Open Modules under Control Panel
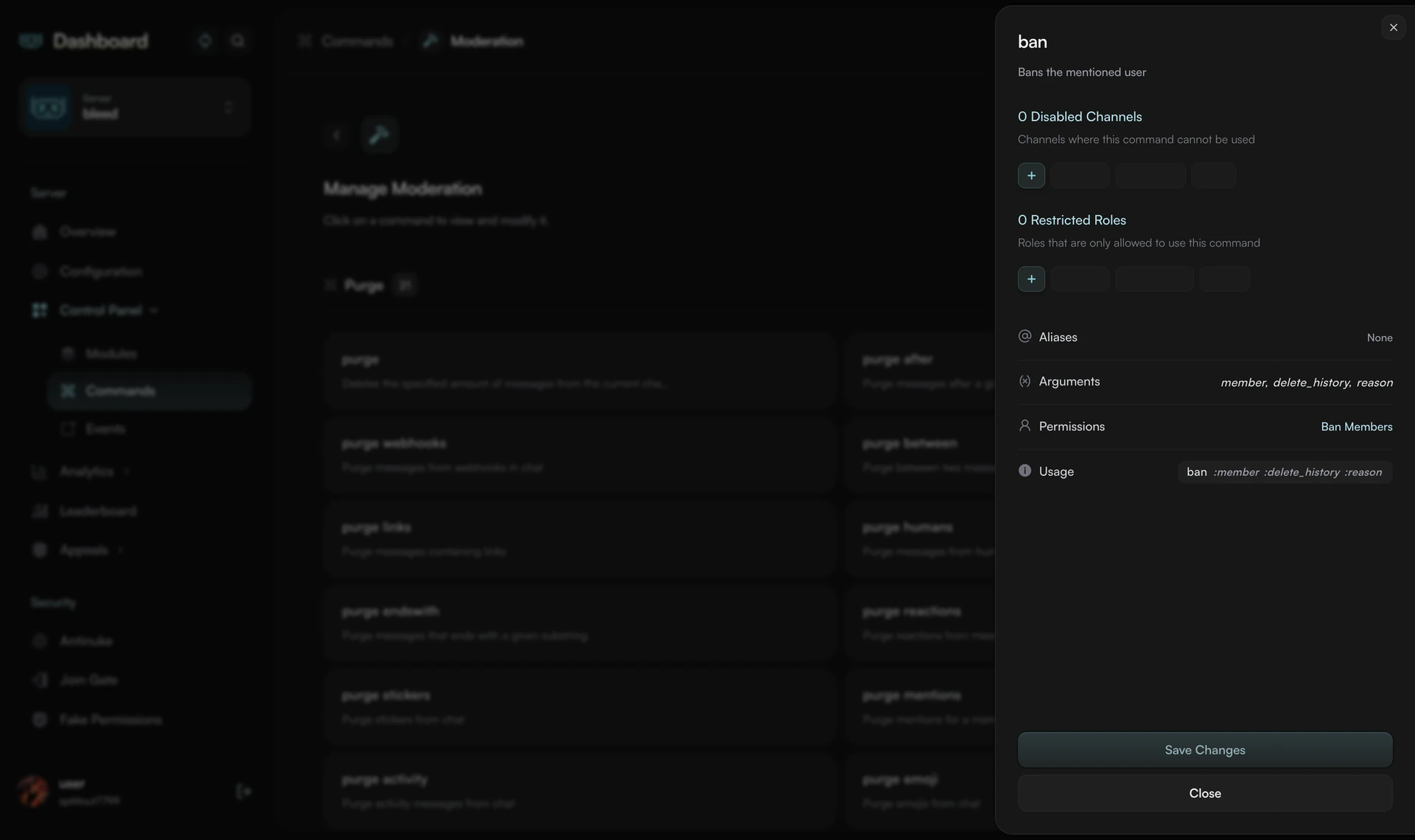This screenshot has width=1415, height=840. coord(111,354)
